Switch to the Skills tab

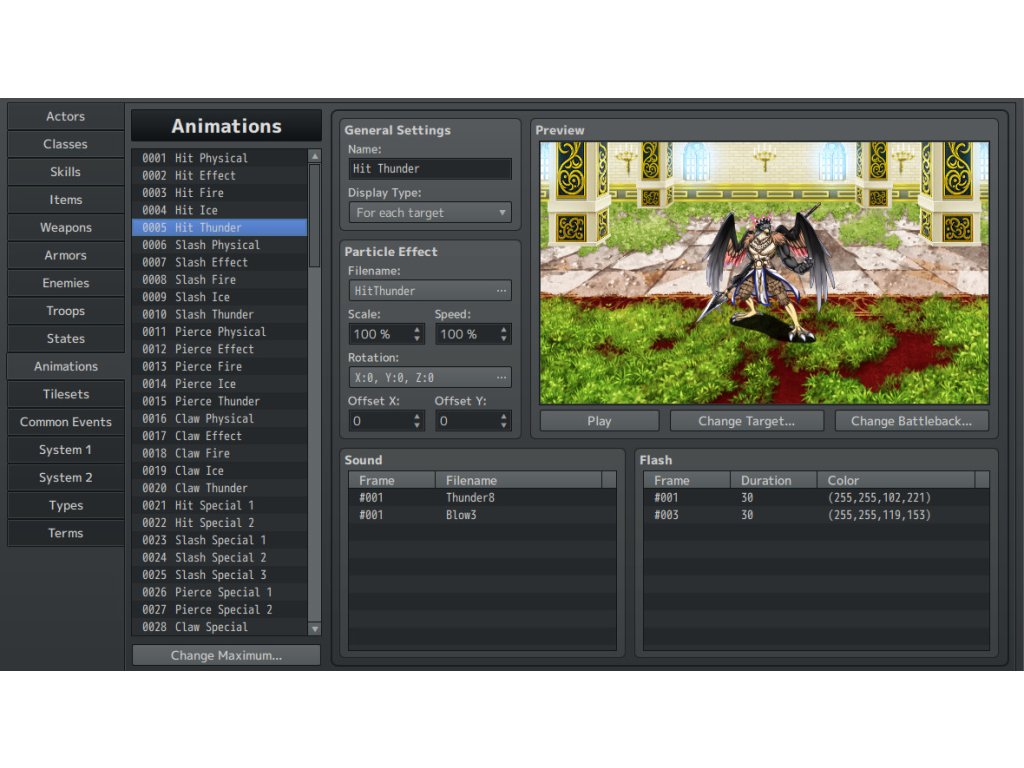pyautogui.click(x=66, y=172)
